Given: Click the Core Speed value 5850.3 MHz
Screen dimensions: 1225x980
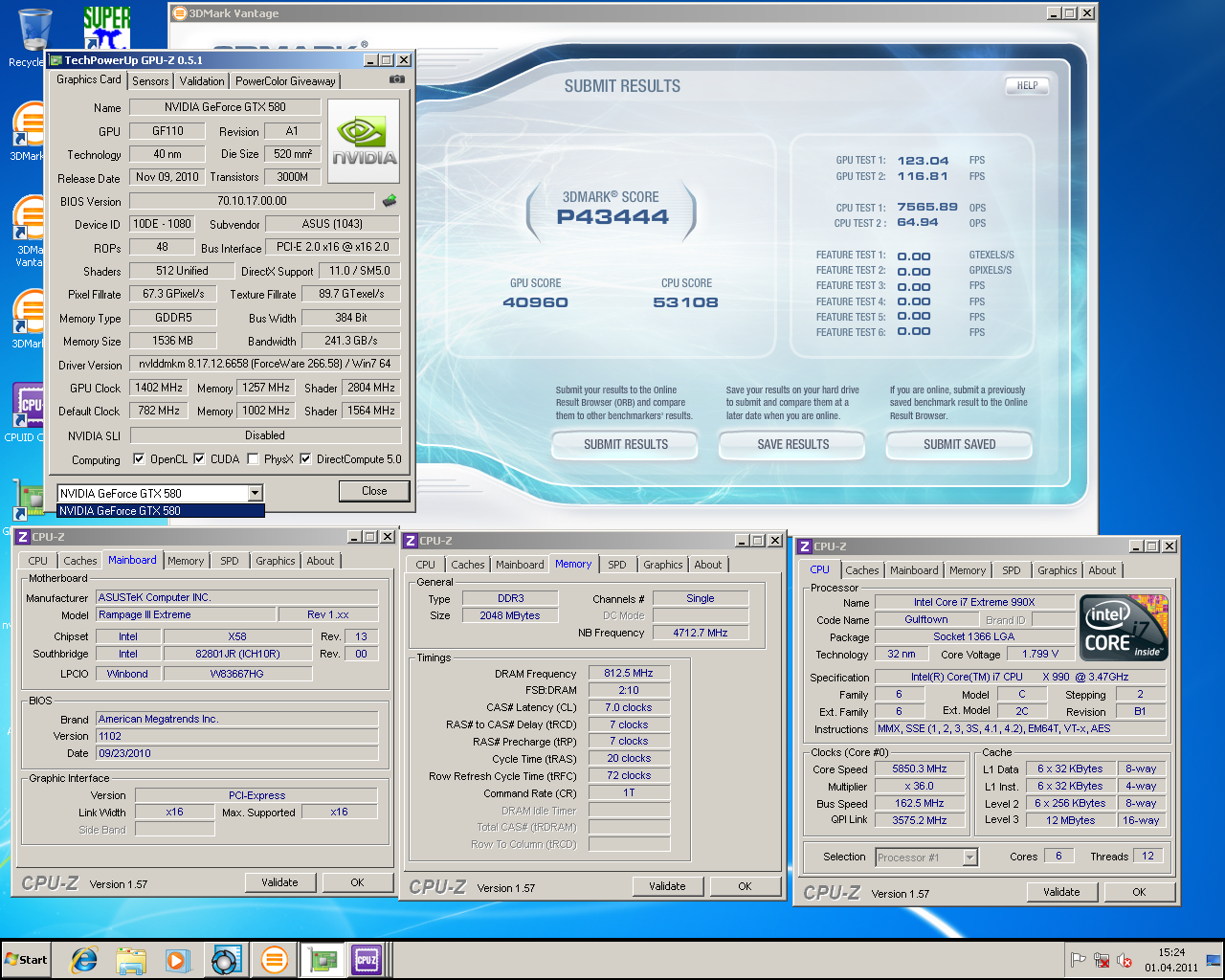Looking at the screenshot, I should [x=919, y=768].
